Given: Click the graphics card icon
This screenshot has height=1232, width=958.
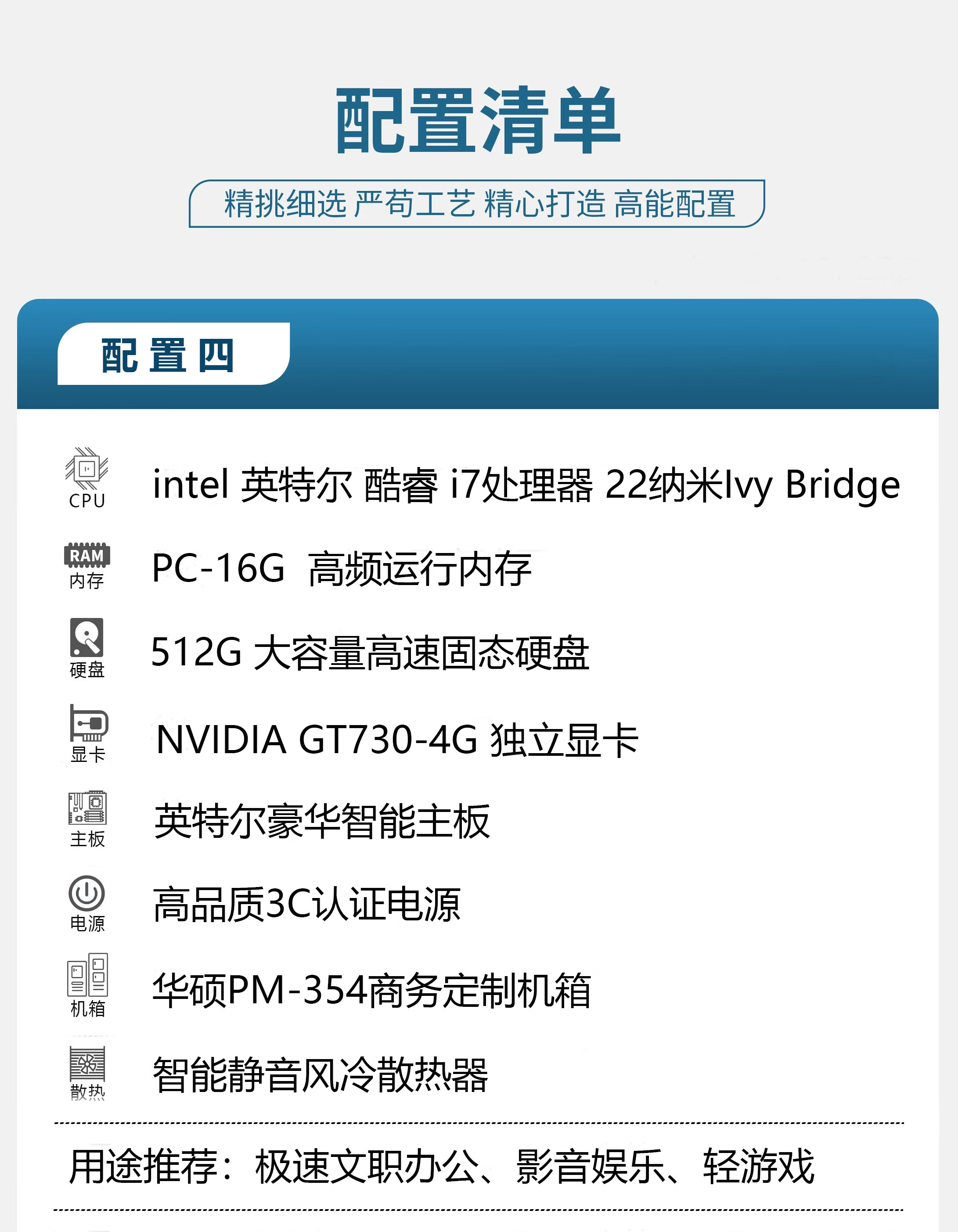Looking at the screenshot, I should (x=89, y=723).
